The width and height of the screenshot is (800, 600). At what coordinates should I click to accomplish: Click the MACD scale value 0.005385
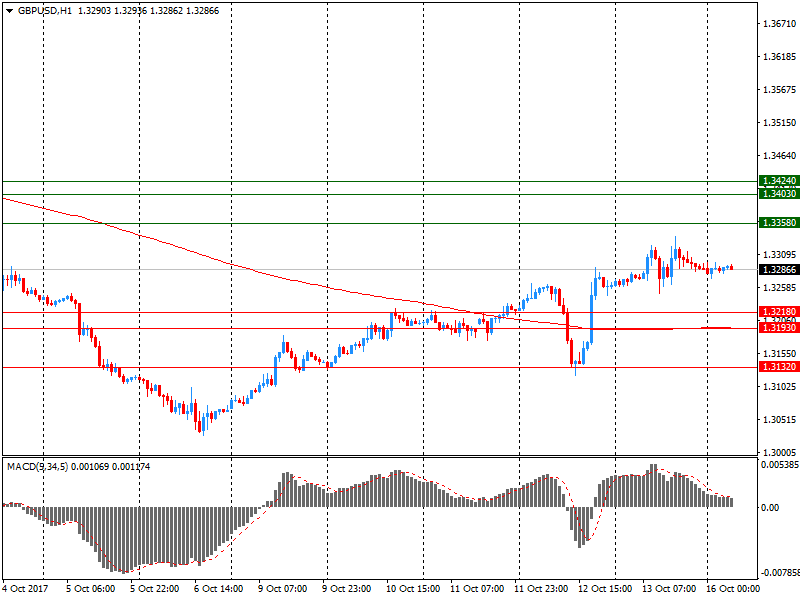[x=780, y=465]
